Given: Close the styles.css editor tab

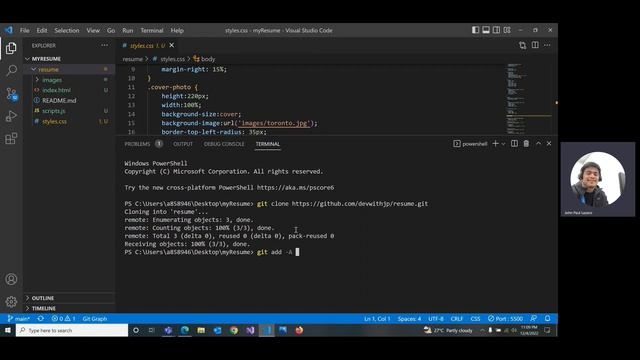Looking at the screenshot, I should coord(171,45).
